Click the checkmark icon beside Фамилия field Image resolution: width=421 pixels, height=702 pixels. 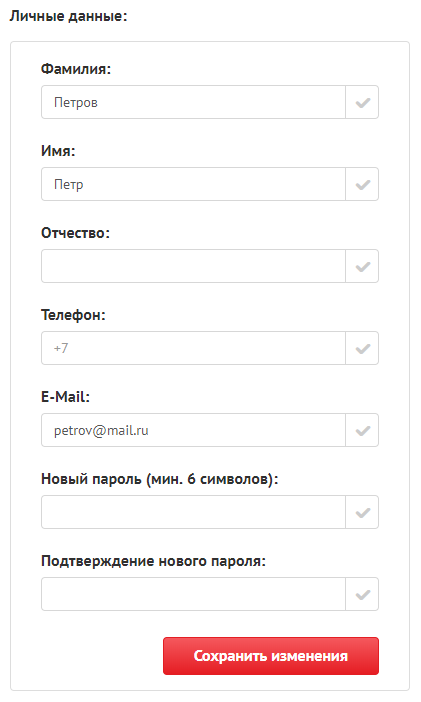tap(362, 103)
